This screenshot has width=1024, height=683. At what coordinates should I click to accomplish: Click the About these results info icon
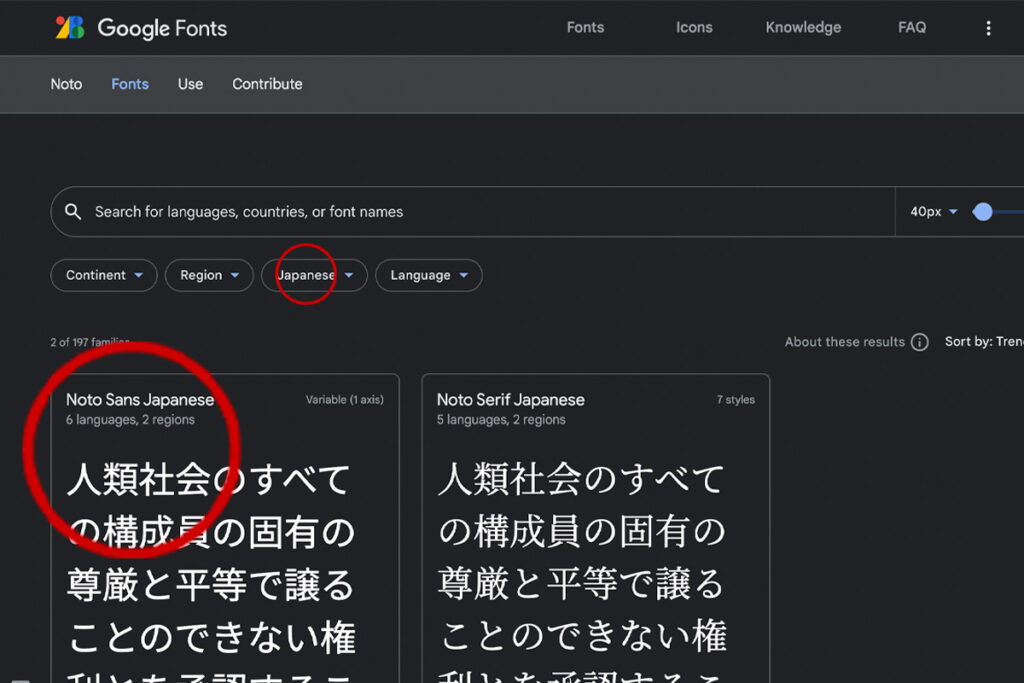(920, 342)
